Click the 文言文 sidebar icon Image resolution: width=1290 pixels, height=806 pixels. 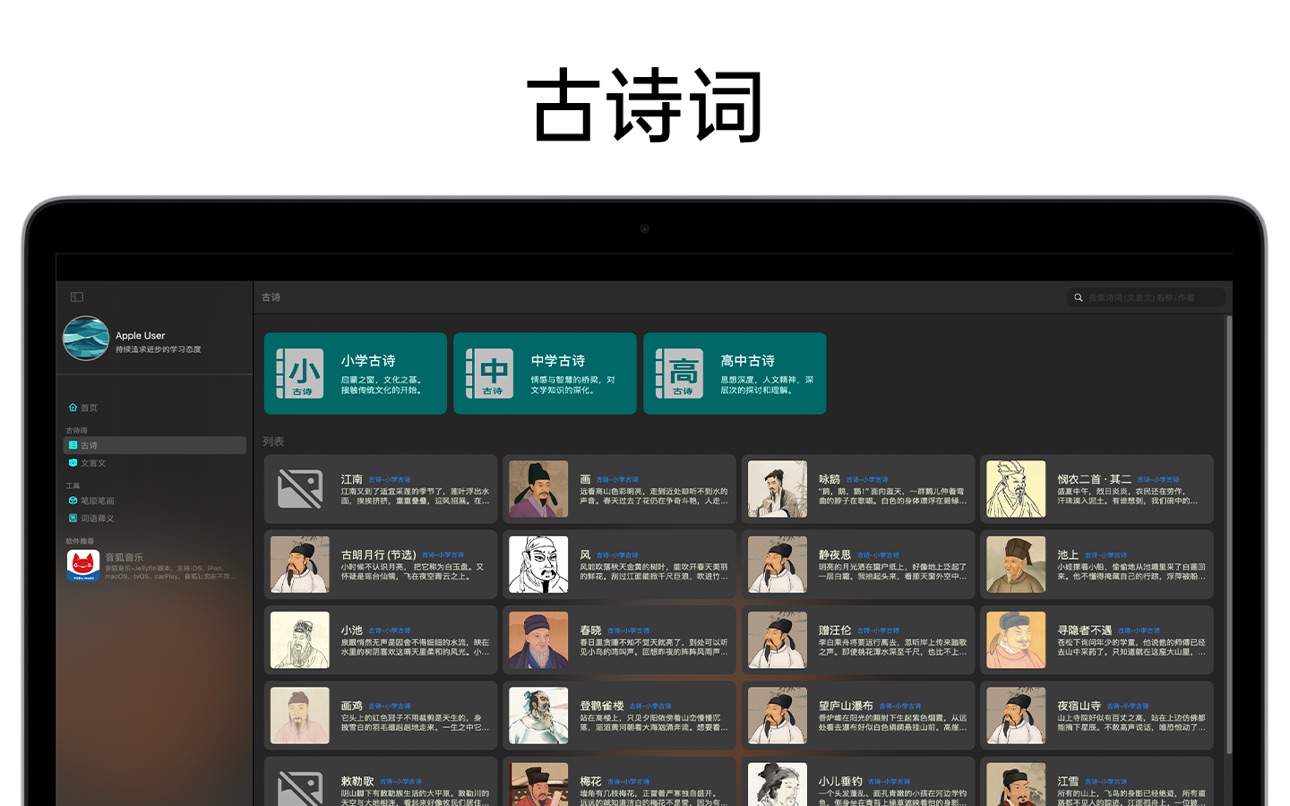click(x=73, y=463)
